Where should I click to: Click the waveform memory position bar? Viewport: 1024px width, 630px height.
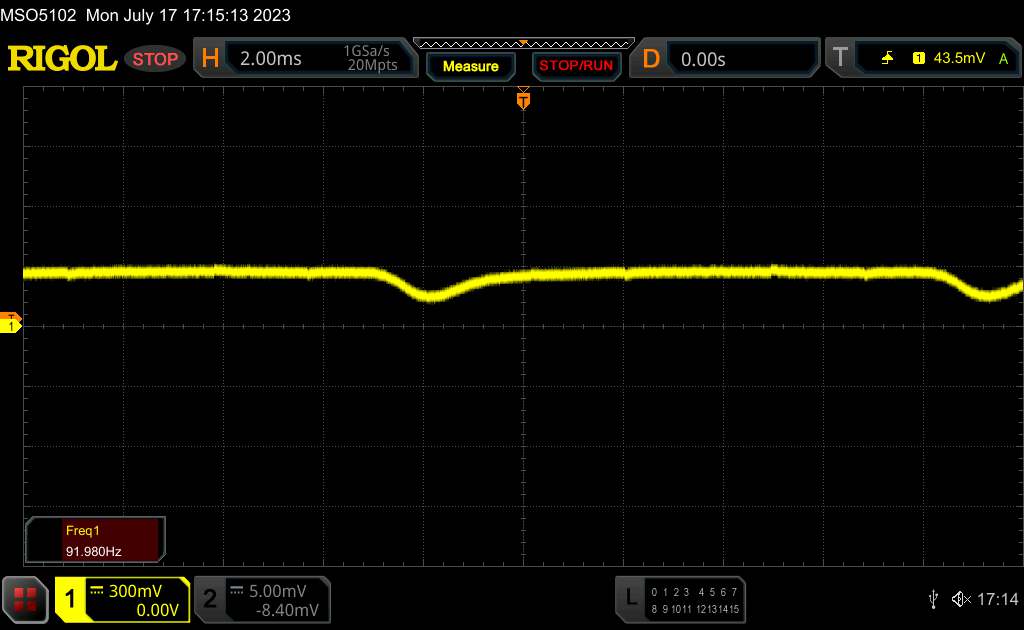point(523,43)
